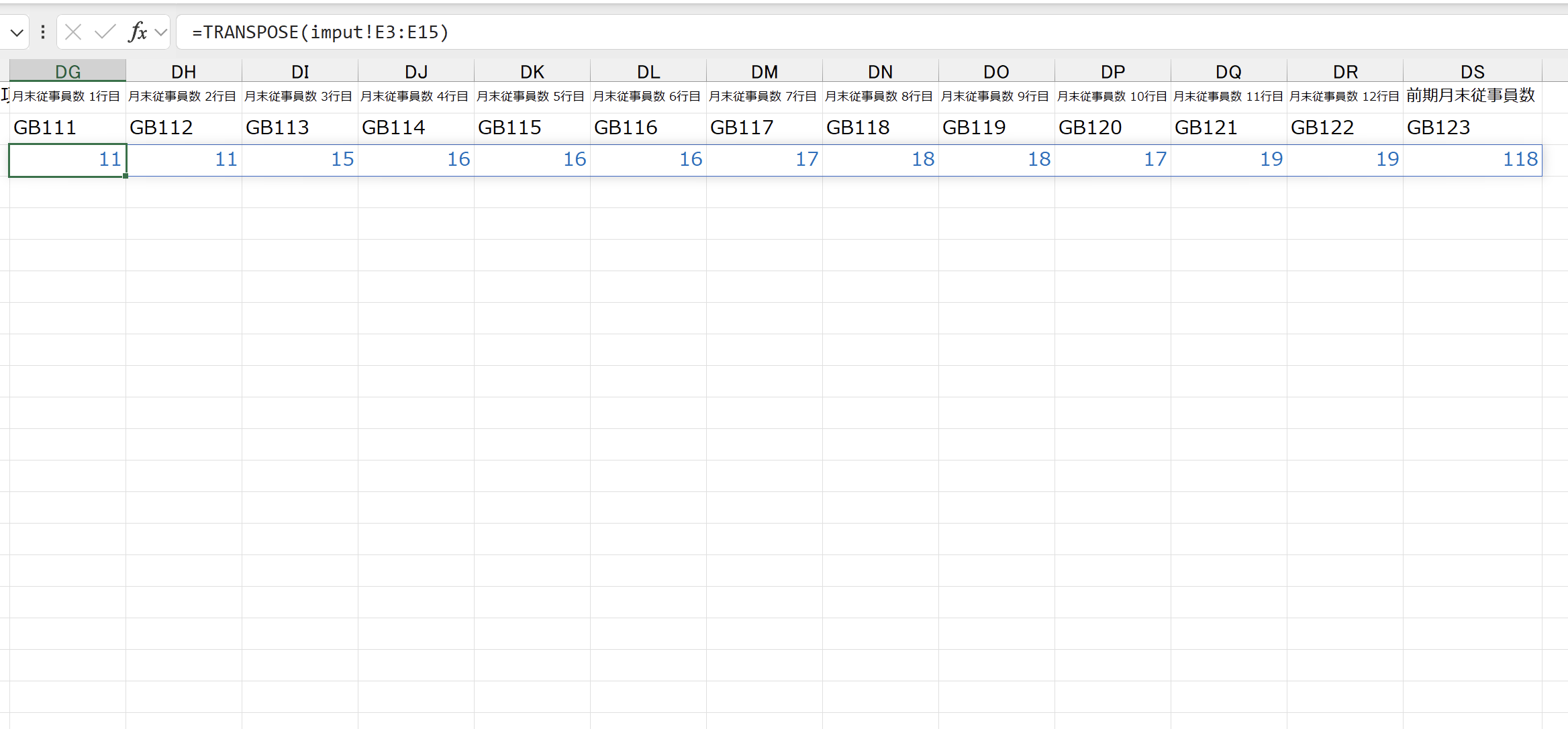This screenshot has width=1568, height=729.
Task: Select column header DS
Action: [x=1472, y=71]
